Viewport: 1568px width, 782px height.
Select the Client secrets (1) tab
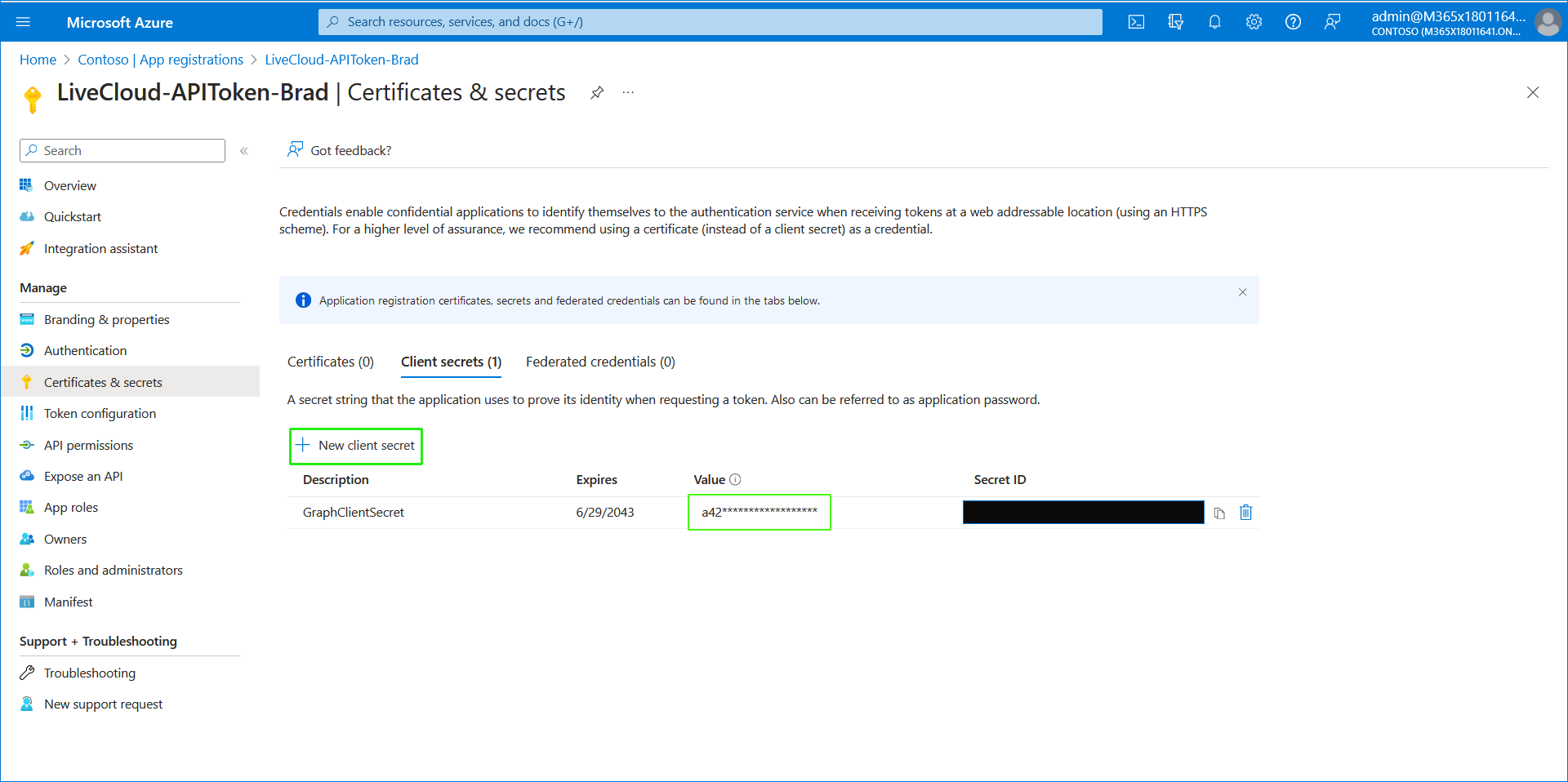click(451, 362)
